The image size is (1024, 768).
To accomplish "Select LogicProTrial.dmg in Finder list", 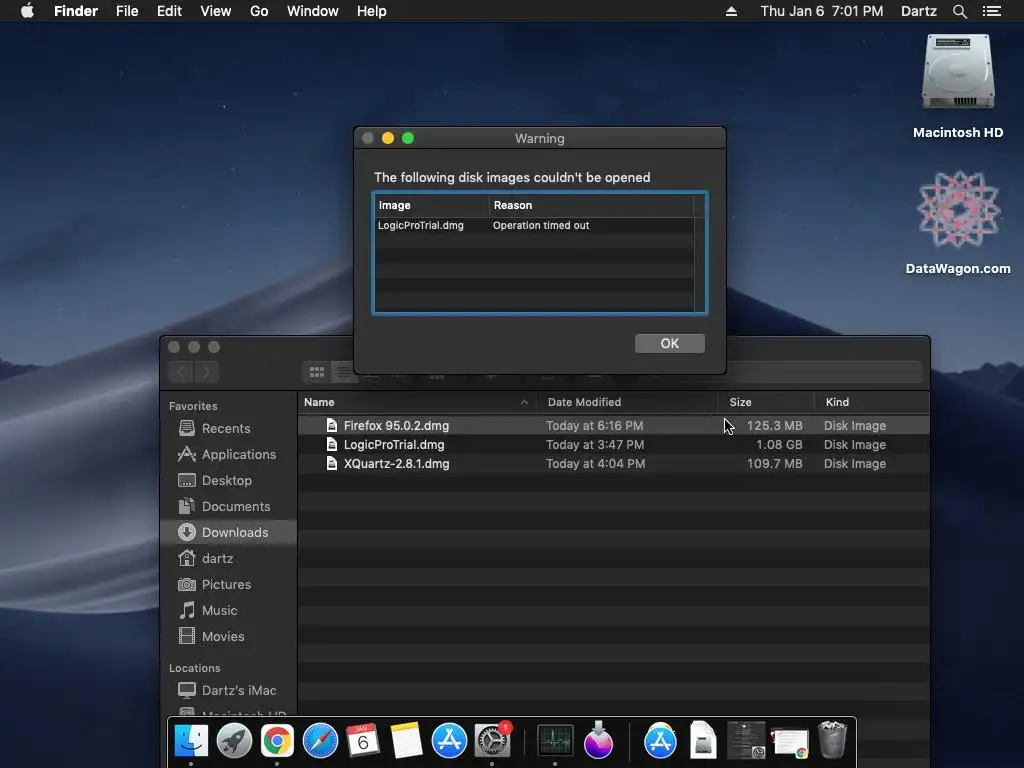I will (x=614, y=445).
